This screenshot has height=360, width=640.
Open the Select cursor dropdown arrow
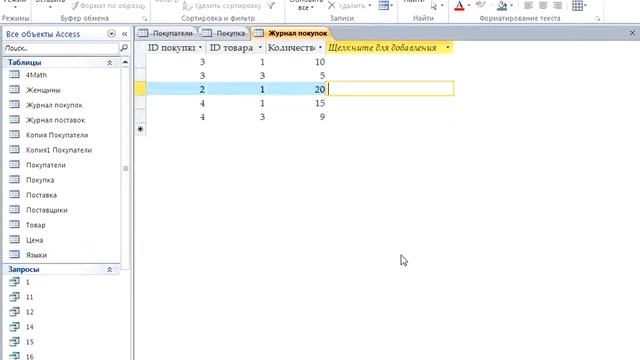442,6
